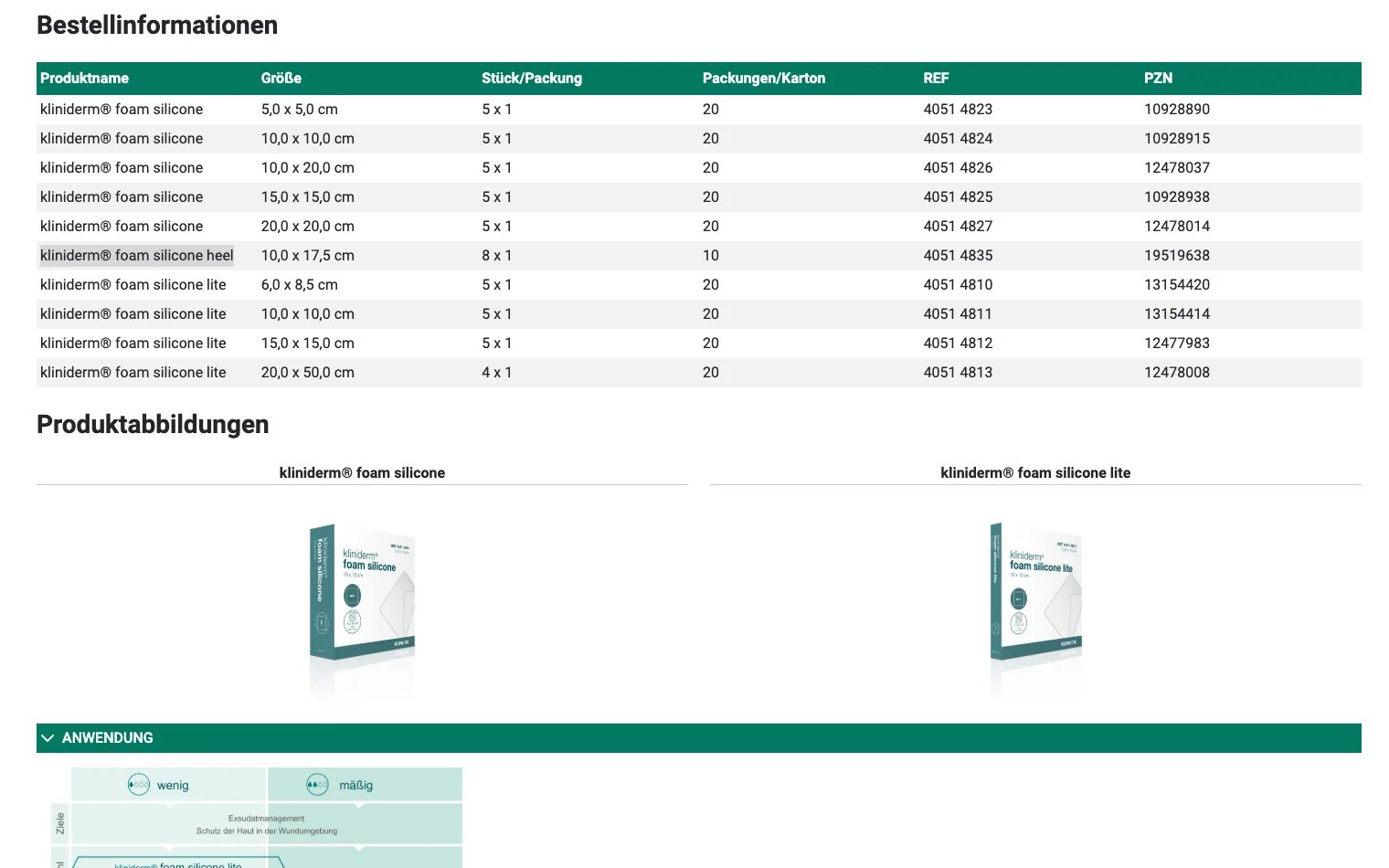
Task: Select REF number 4051 4827
Action: [x=958, y=227]
